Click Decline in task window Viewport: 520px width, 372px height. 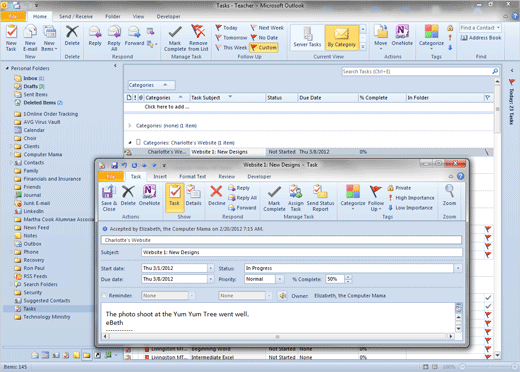coord(217,196)
